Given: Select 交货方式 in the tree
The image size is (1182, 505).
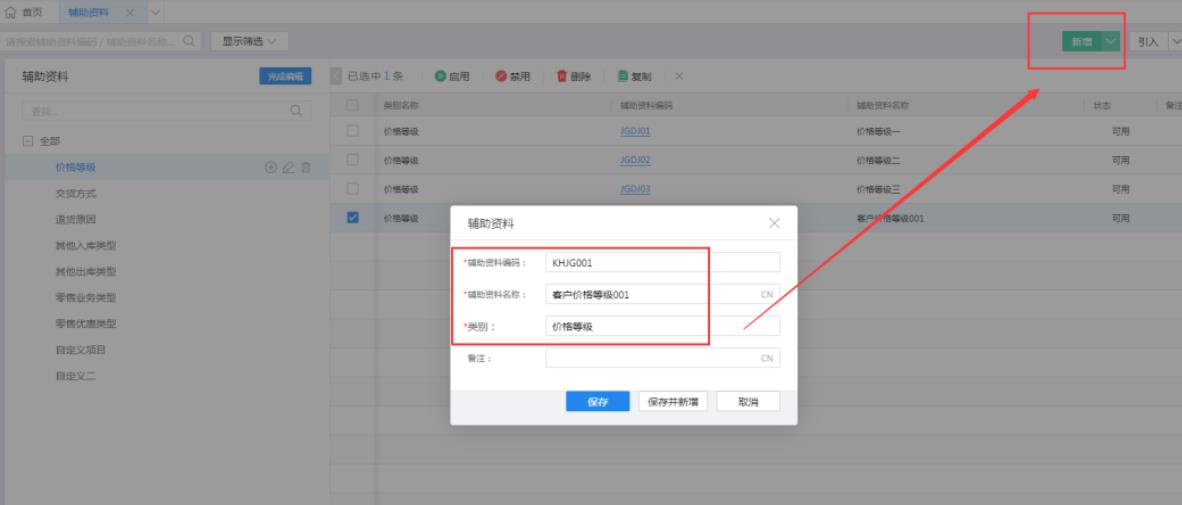Looking at the screenshot, I should (x=75, y=194).
